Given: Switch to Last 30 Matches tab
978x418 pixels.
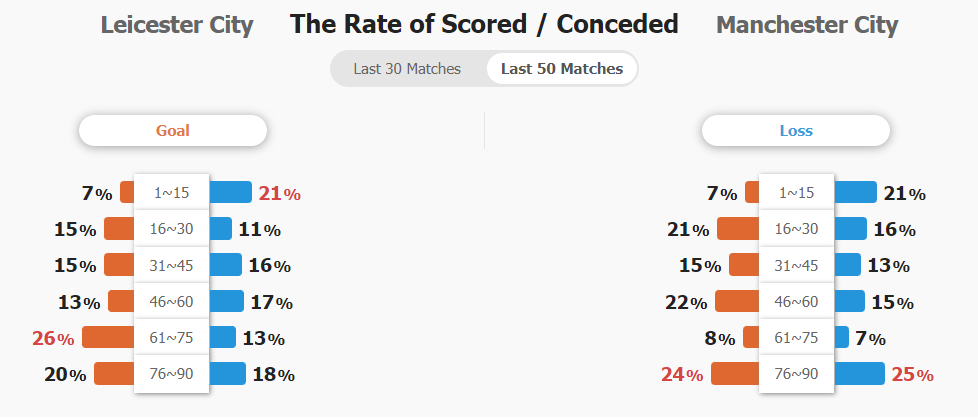Looking at the screenshot, I should [x=407, y=69].
